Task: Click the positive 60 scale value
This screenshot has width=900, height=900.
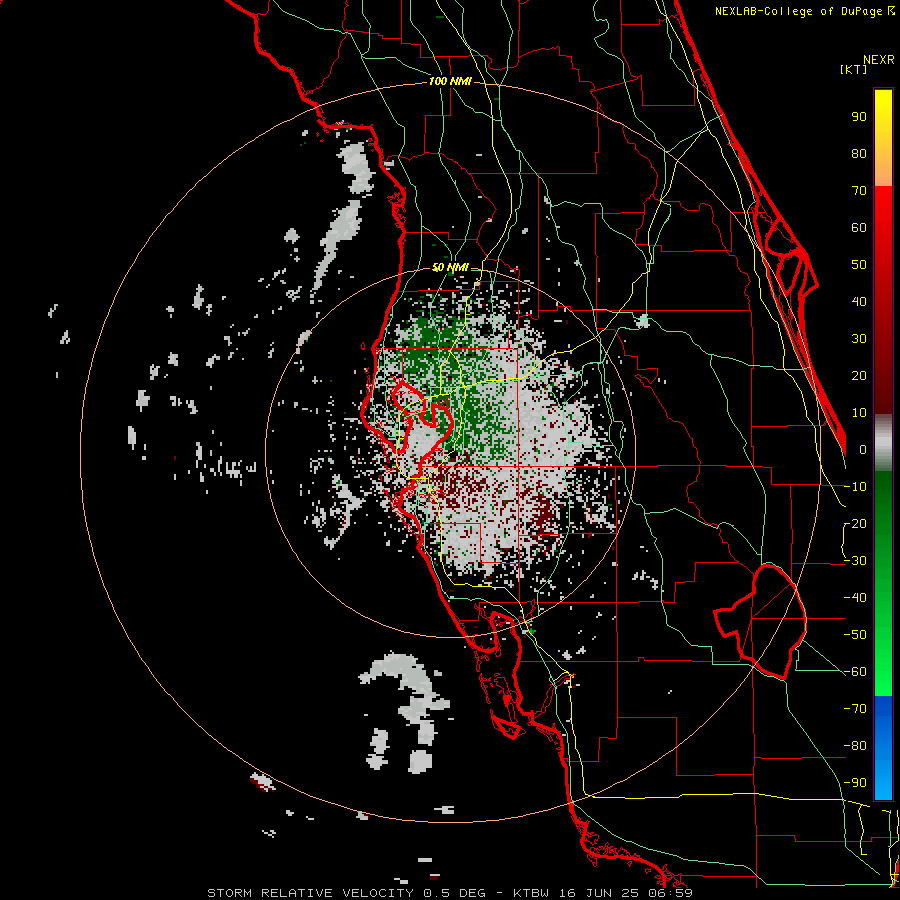Action: (859, 227)
